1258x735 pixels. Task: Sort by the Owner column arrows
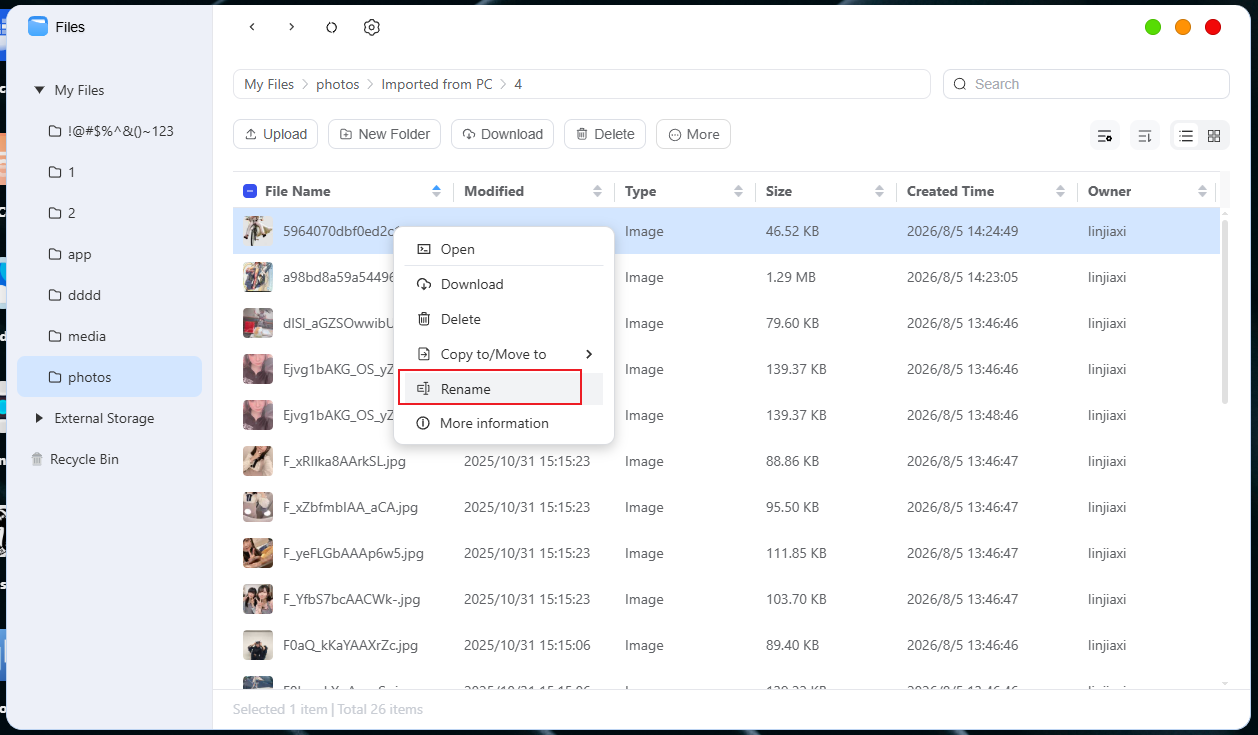tap(1202, 191)
